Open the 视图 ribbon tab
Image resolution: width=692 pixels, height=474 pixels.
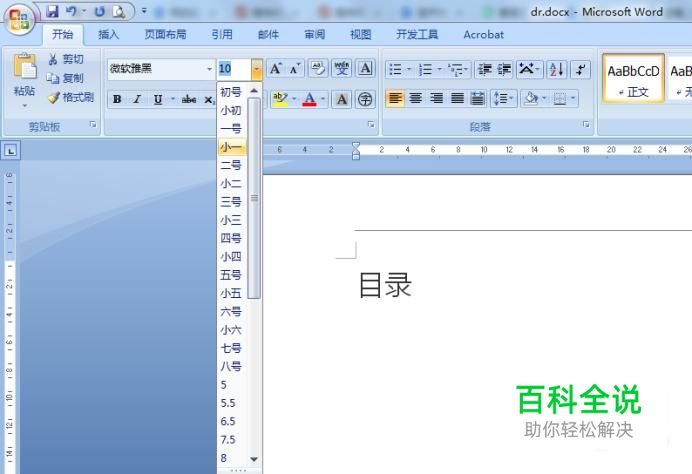[361, 34]
